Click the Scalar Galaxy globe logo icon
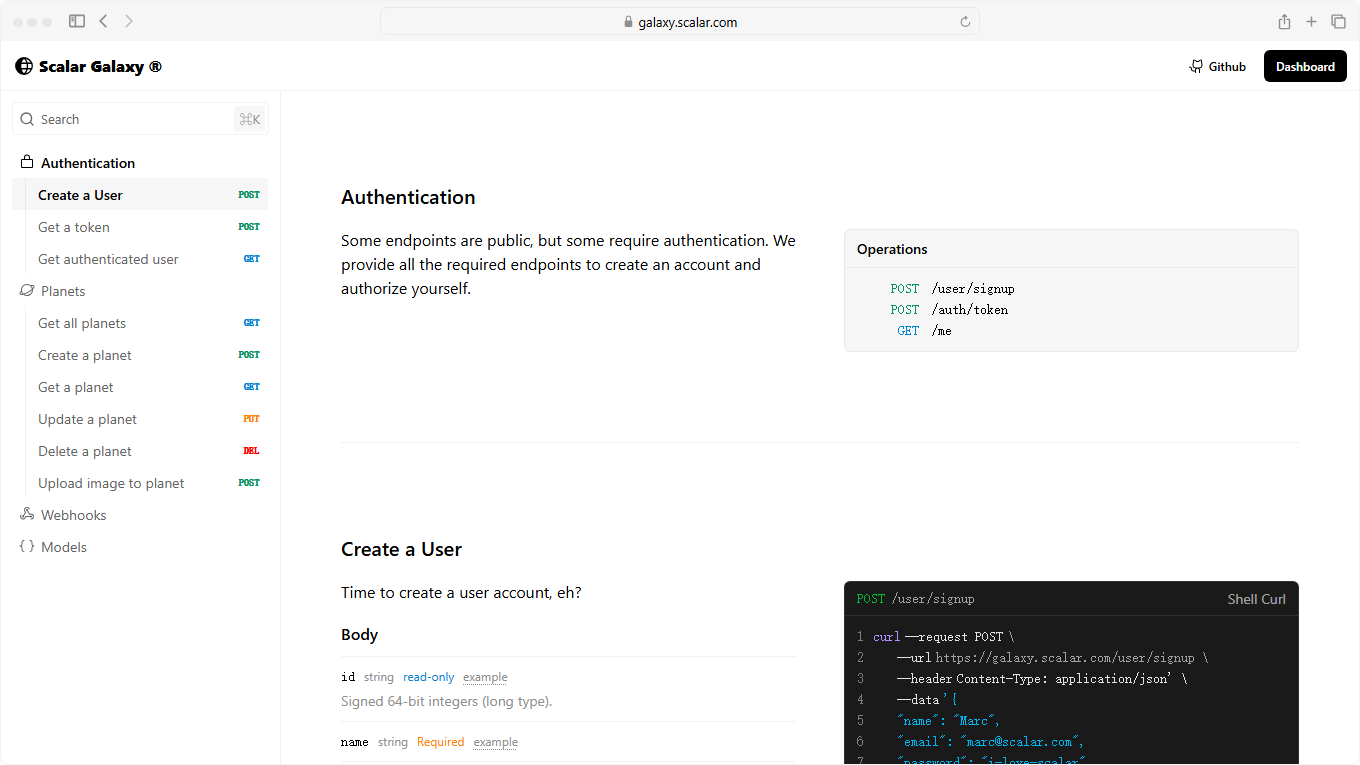Viewport: 1360px width, 765px height. pyautogui.click(x=24, y=66)
